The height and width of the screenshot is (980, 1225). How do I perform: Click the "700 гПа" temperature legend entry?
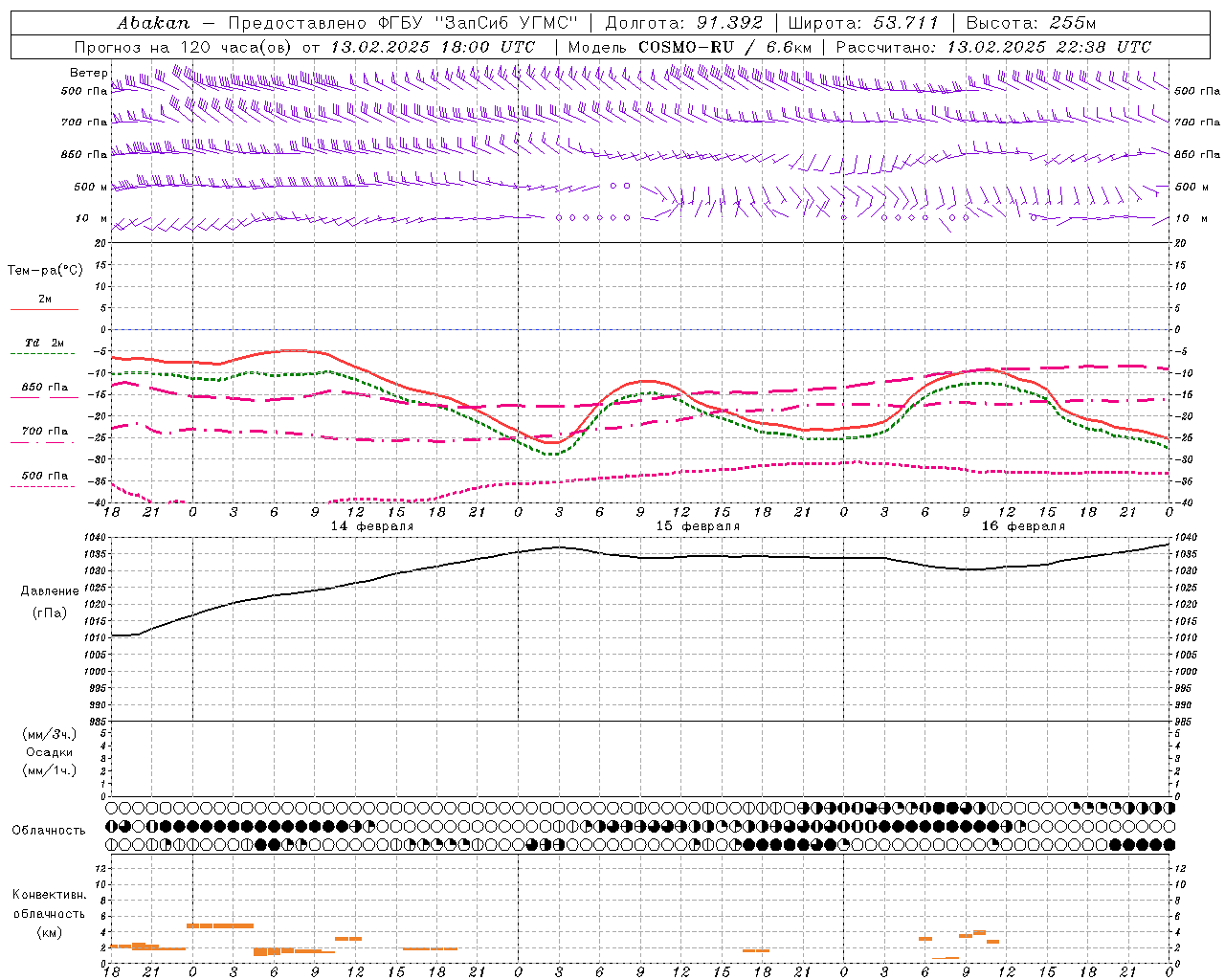coord(45,432)
